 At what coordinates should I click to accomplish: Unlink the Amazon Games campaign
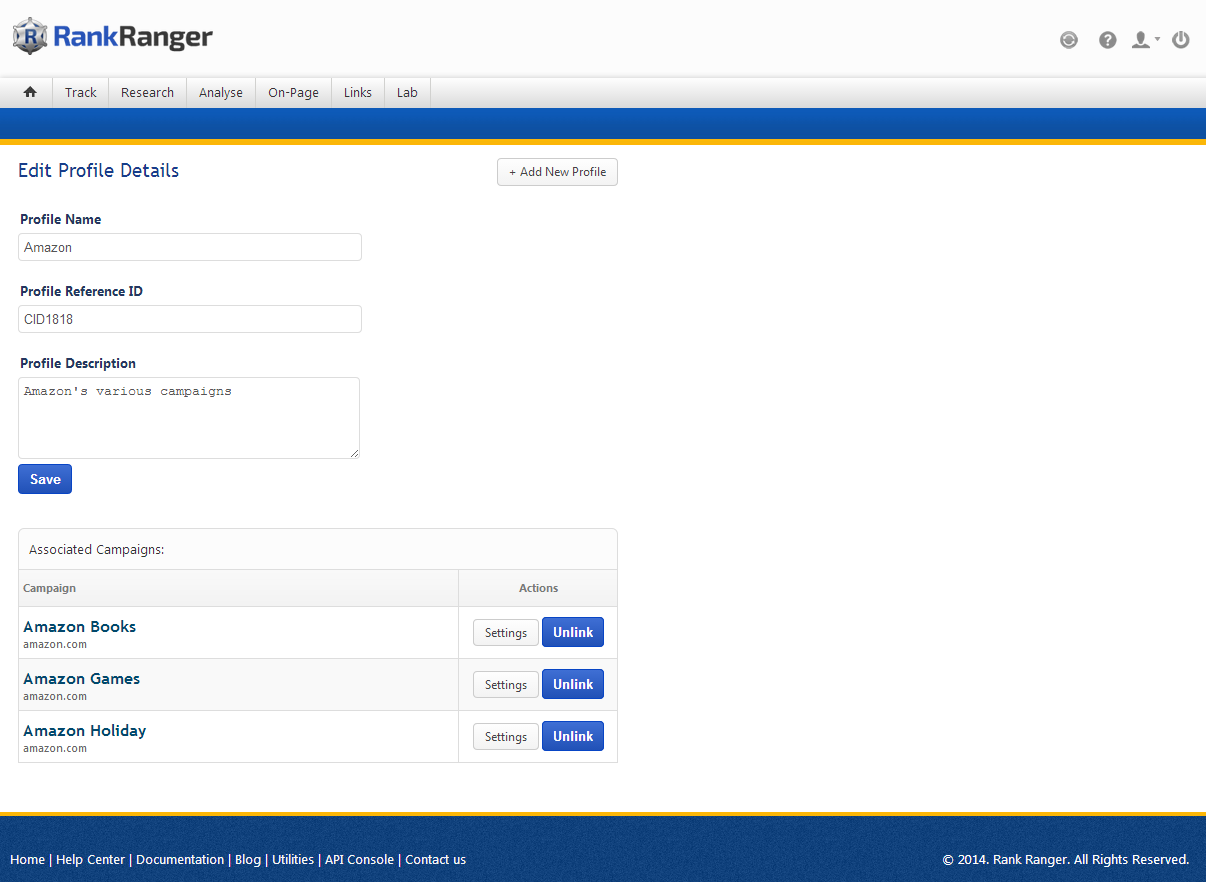pos(573,684)
